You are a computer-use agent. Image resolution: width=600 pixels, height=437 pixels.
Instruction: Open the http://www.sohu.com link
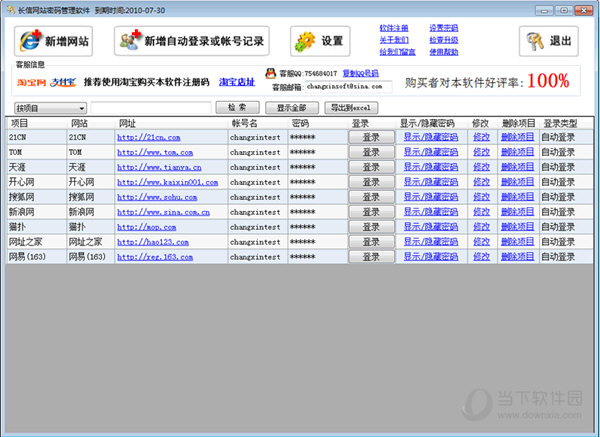pos(157,197)
